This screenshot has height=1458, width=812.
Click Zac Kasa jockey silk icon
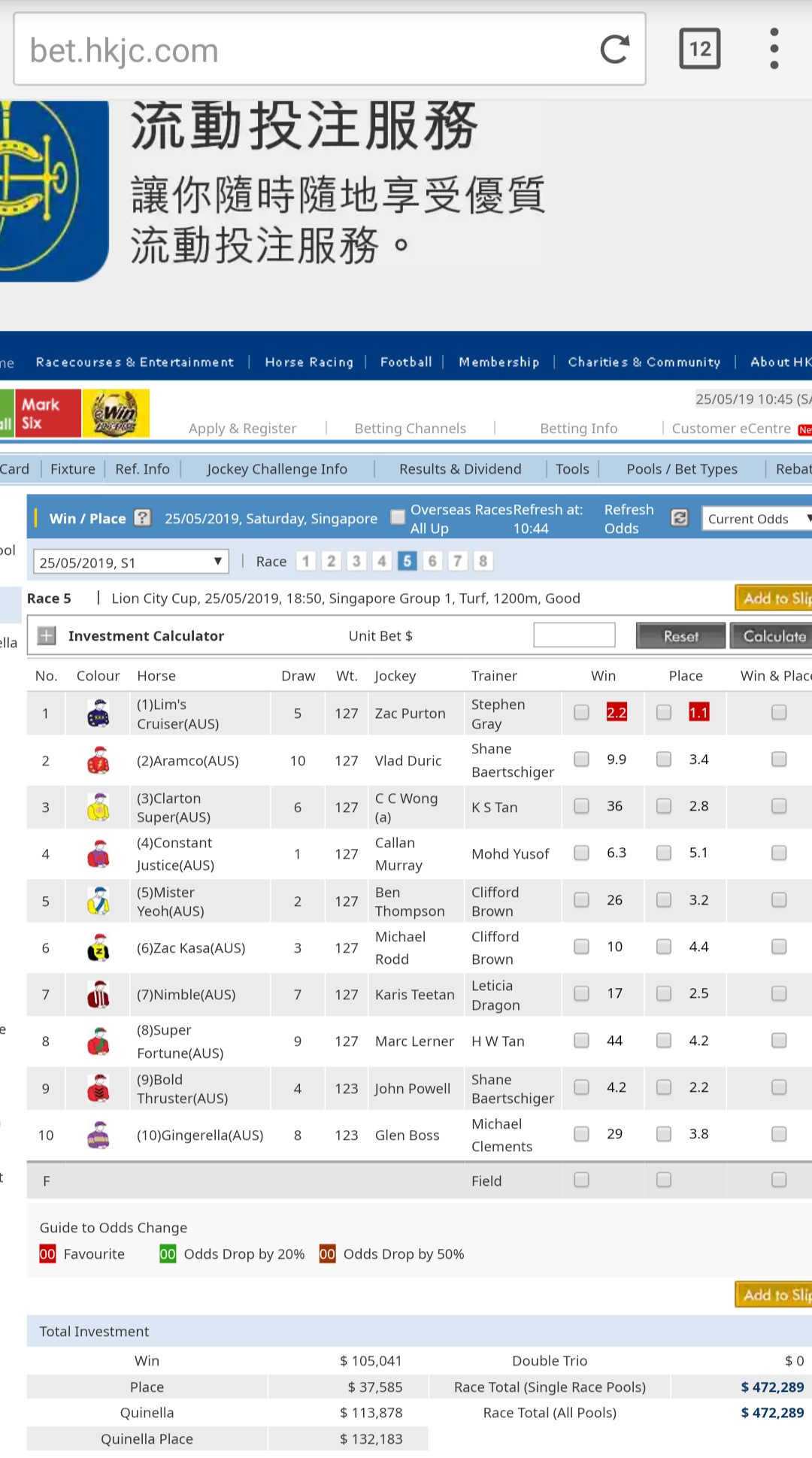coord(98,947)
